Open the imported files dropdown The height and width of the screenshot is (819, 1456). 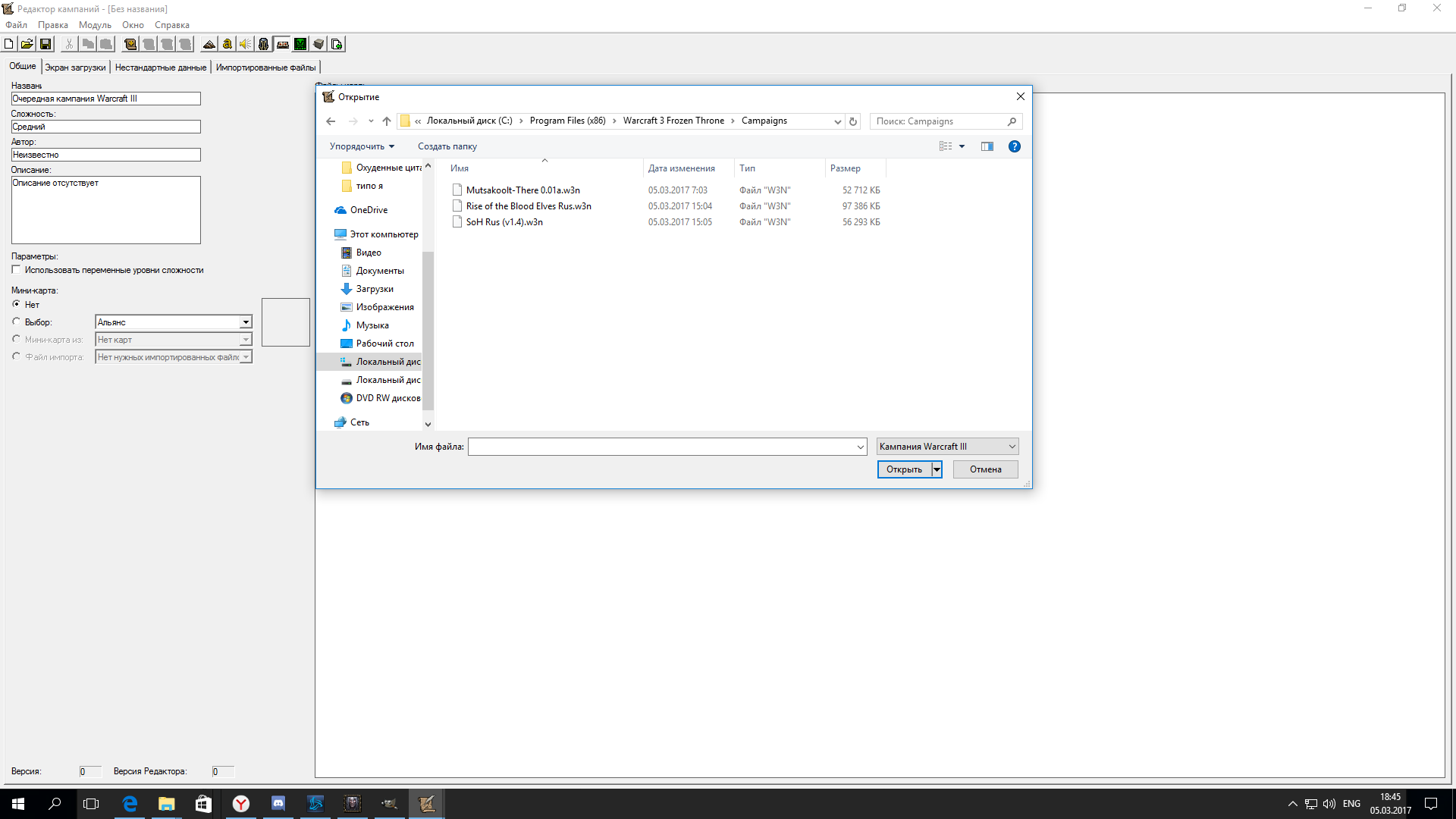click(x=246, y=357)
